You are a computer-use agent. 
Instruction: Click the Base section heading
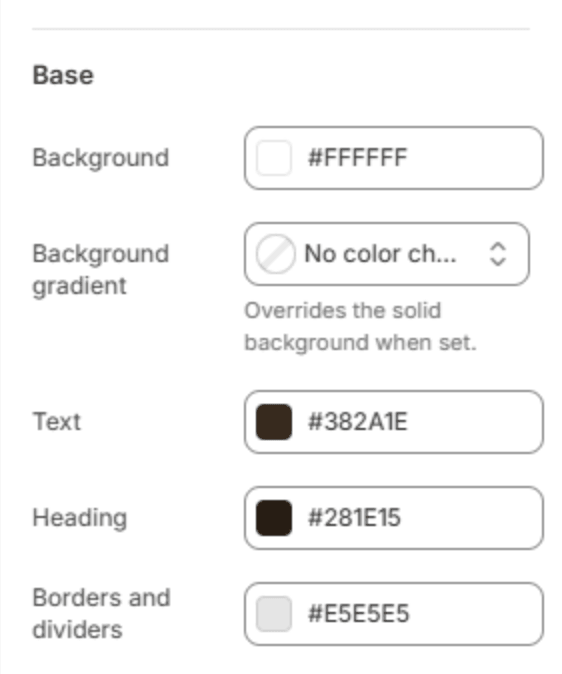pyautogui.click(x=63, y=75)
